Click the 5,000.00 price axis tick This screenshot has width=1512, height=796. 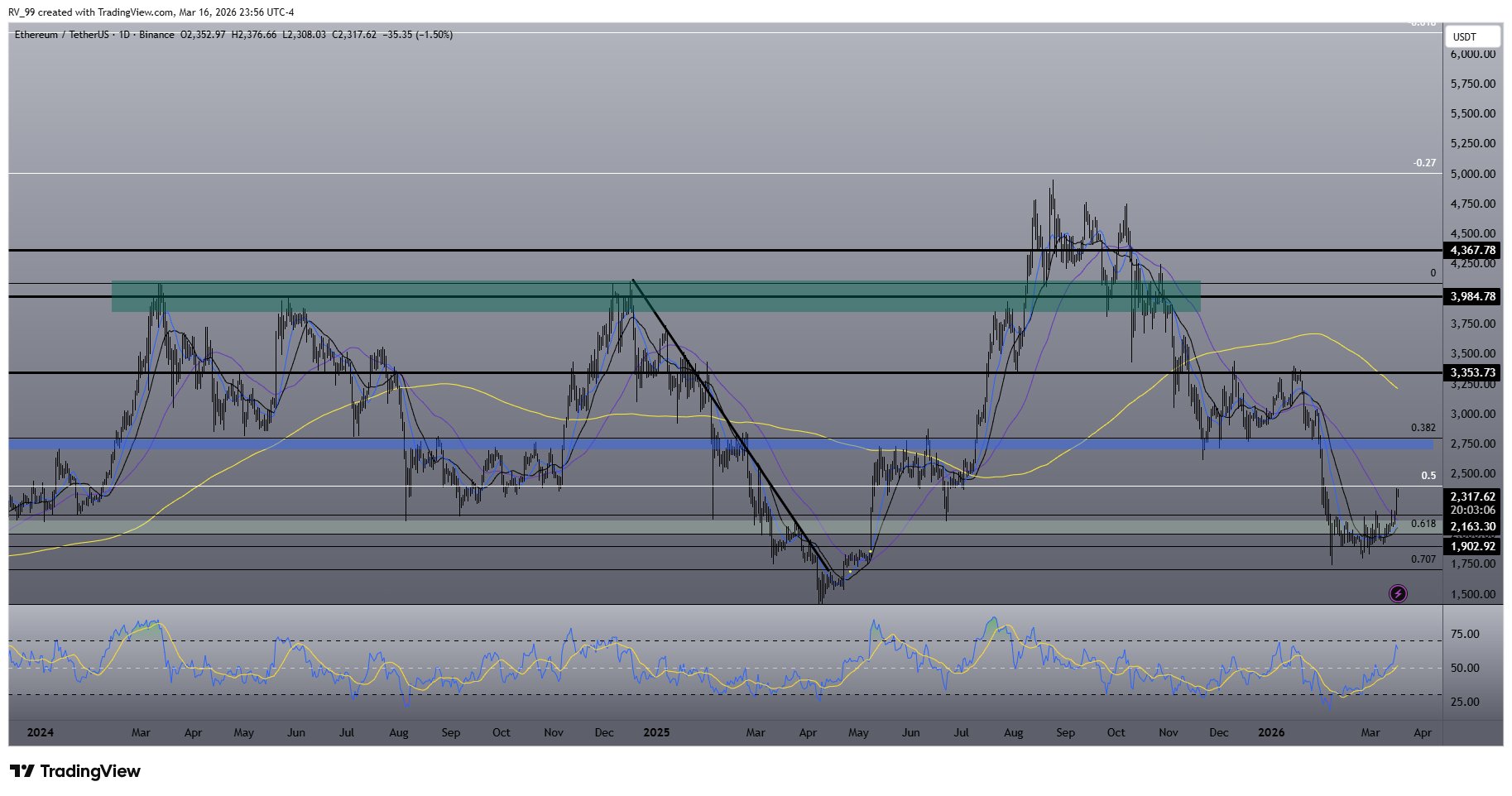point(1473,174)
